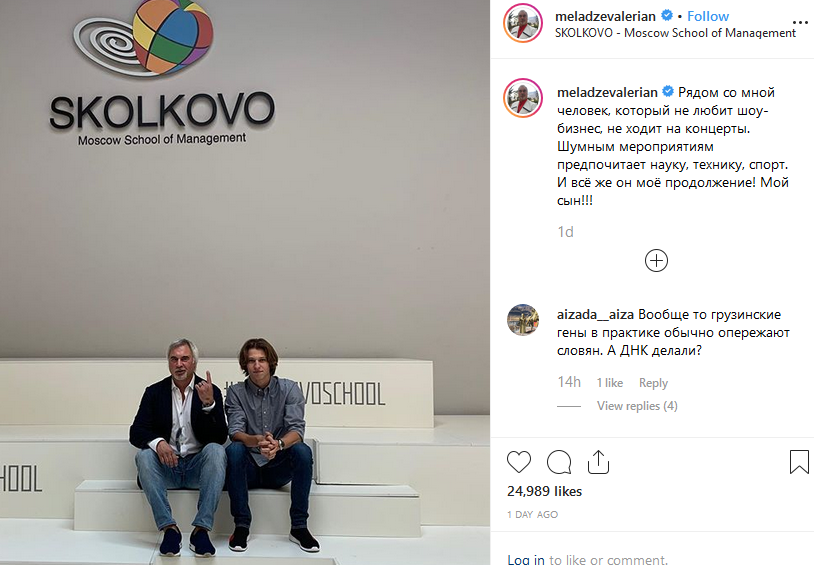View the 24,989 likes list

click(x=544, y=491)
